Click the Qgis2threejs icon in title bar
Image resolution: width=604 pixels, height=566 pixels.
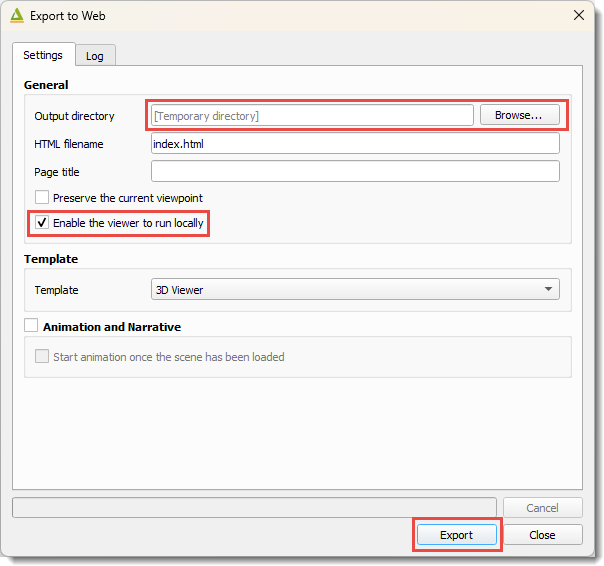[x=17, y=16]
